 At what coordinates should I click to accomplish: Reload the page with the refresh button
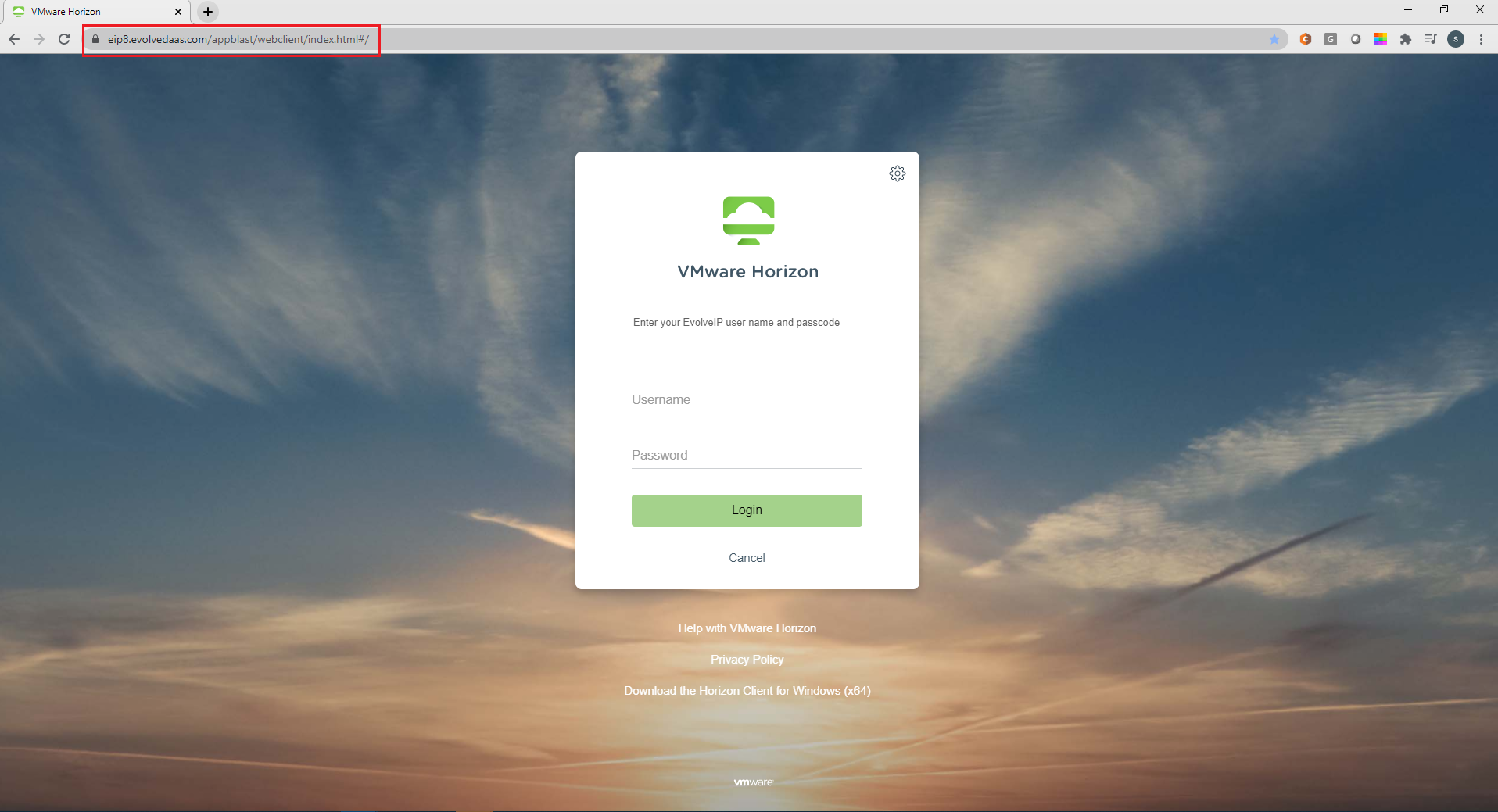coord(64,39)
